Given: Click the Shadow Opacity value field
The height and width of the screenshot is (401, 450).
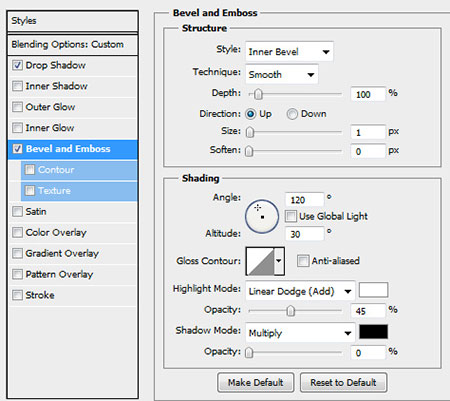Looking at the screenshot, I should pyautogui.click(x=368, y=353).
